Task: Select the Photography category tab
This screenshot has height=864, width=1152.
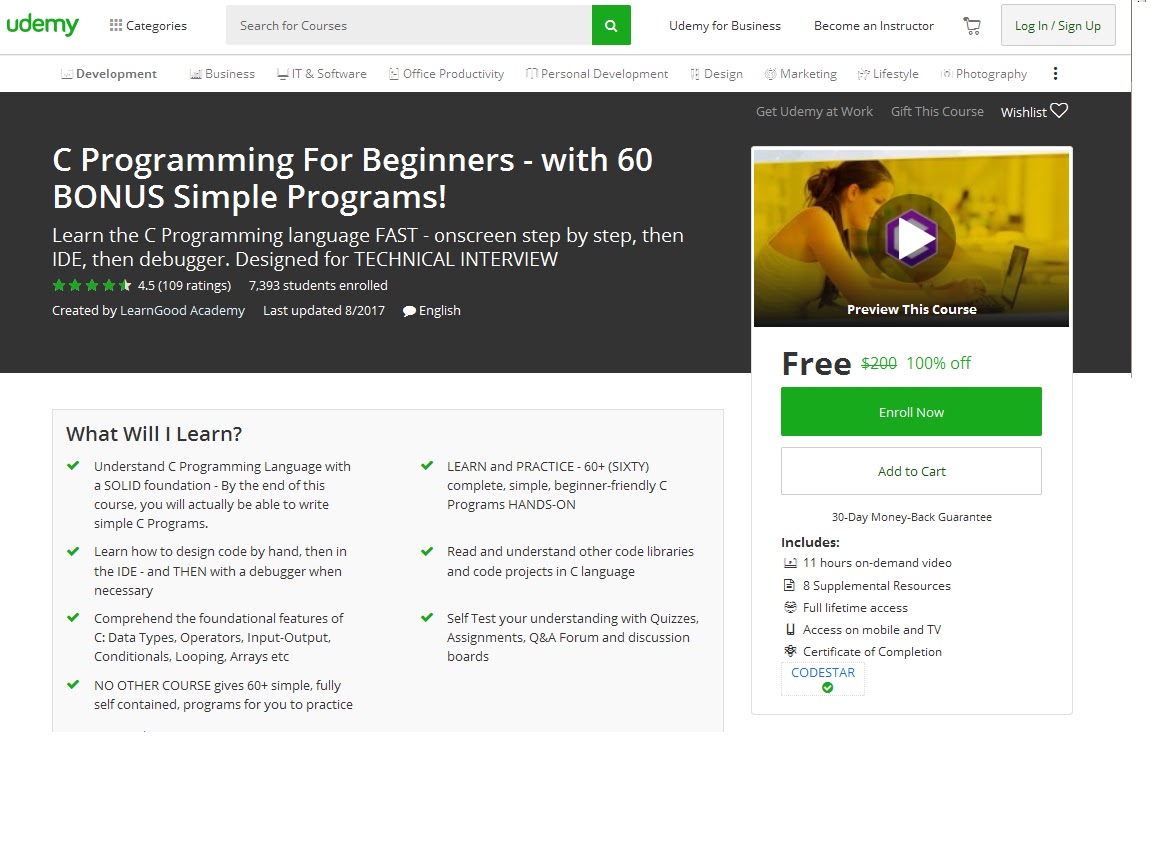Action: pyautogui.click(x=984, y=73)
